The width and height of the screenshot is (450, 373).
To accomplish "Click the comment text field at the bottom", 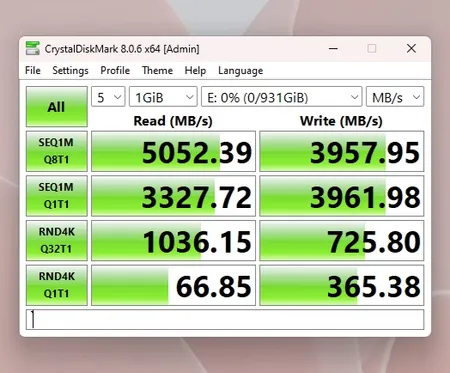I will [225, 319].
